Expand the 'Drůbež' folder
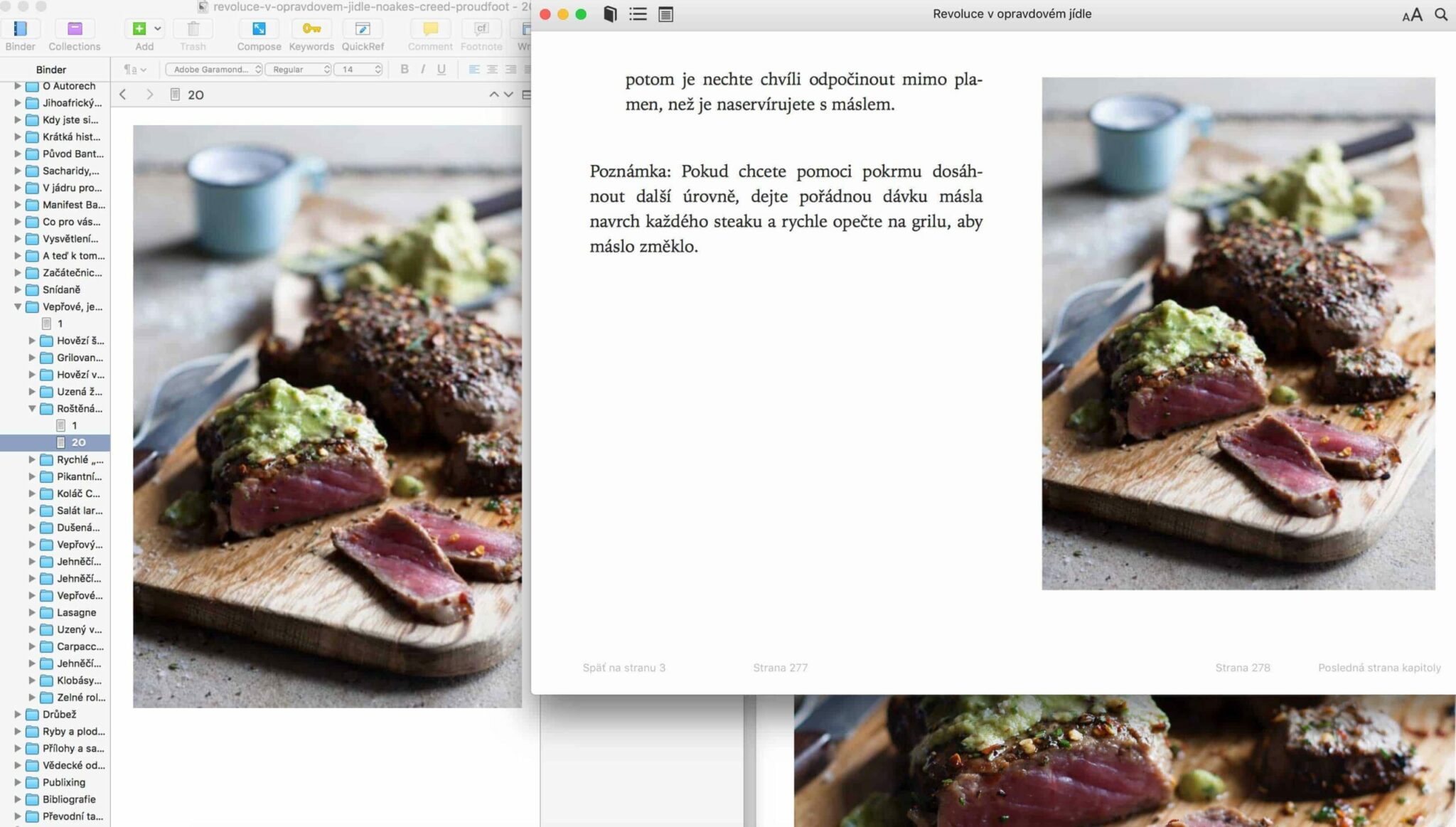 (x=18, y=715)
